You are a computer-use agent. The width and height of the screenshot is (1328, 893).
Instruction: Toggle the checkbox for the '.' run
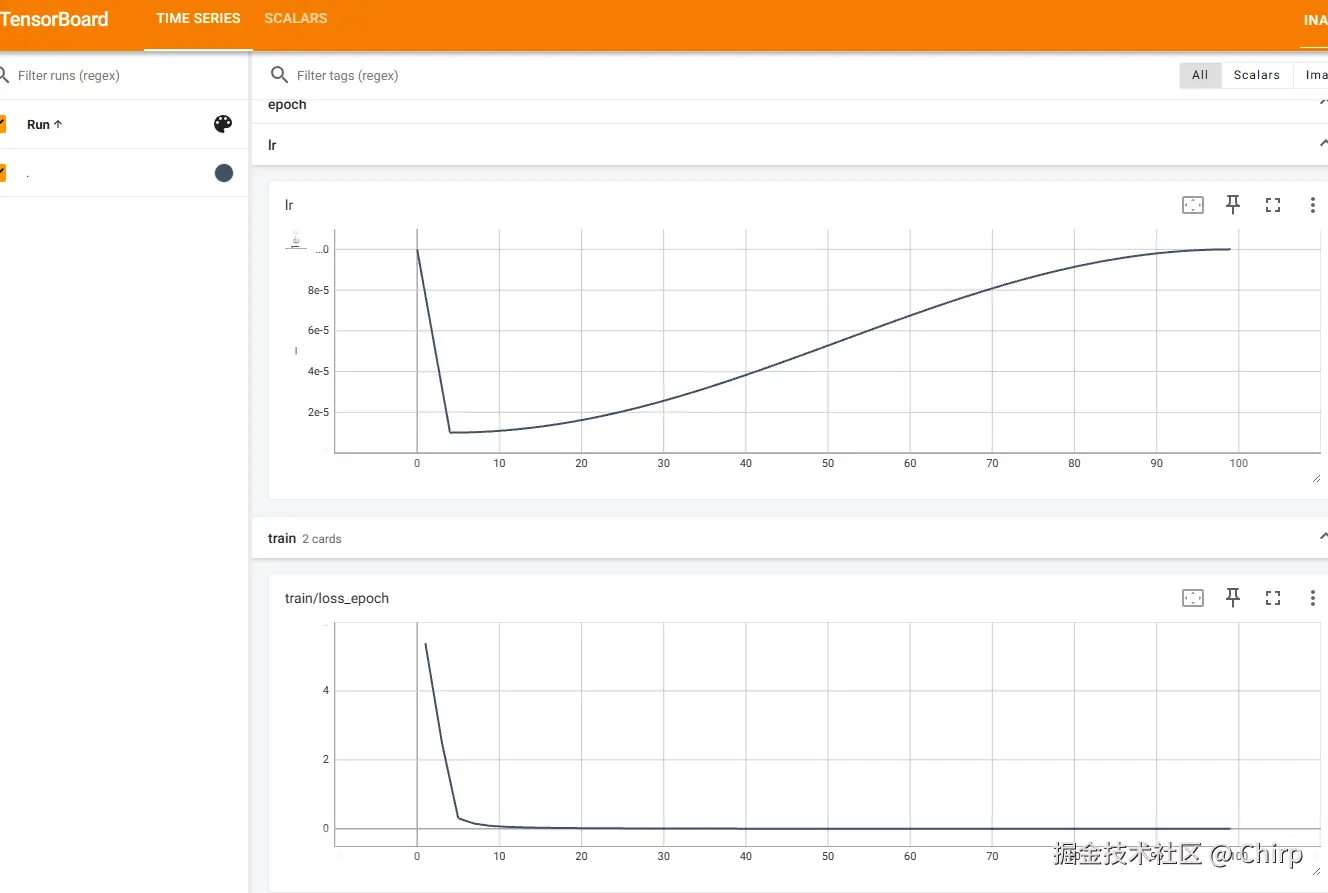pyautogui.click(x=3, y=173)
